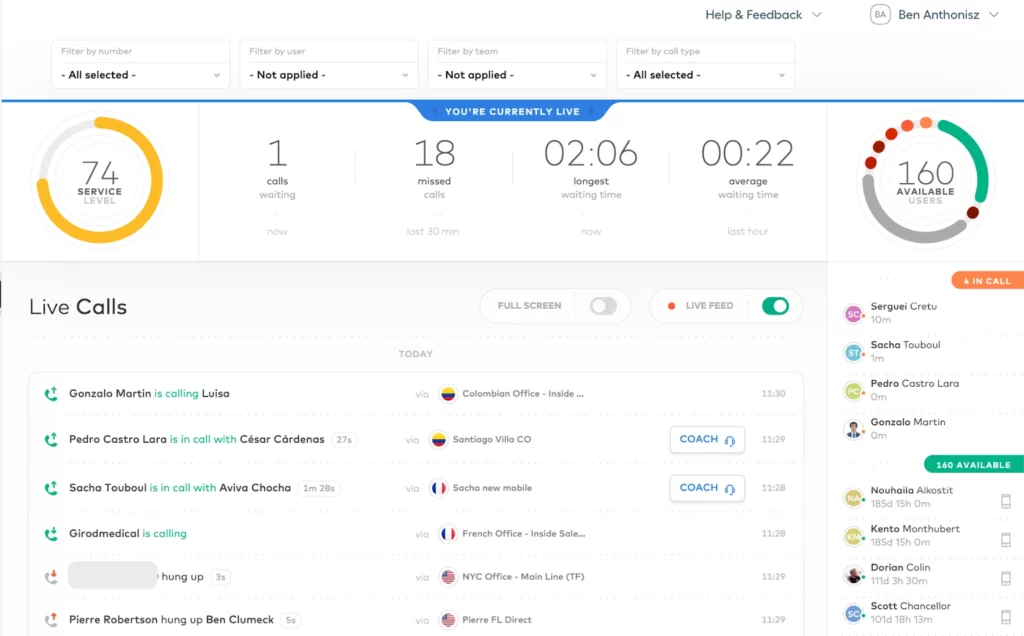Viewport: 1024px width, 636px height.
Task: Click Kento Monthubert KM avatar
Action: pos(854,537)
